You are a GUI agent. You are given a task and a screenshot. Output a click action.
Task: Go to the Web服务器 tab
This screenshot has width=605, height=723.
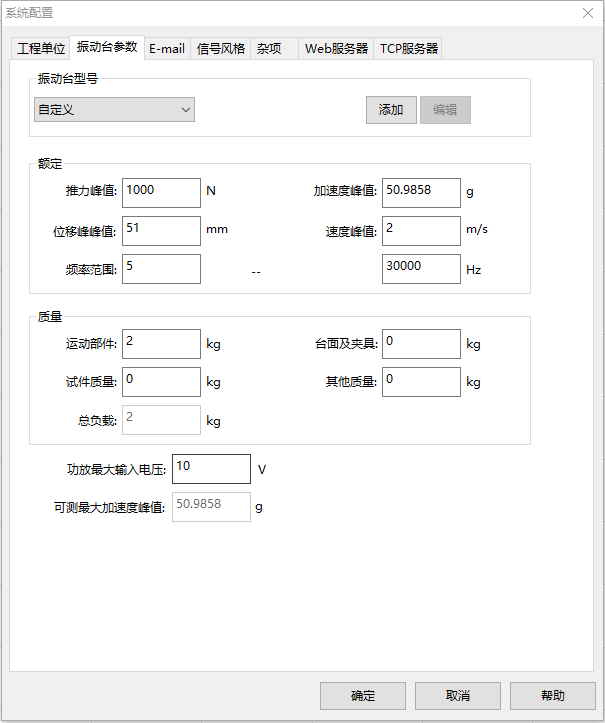click(x=336, y=48)
